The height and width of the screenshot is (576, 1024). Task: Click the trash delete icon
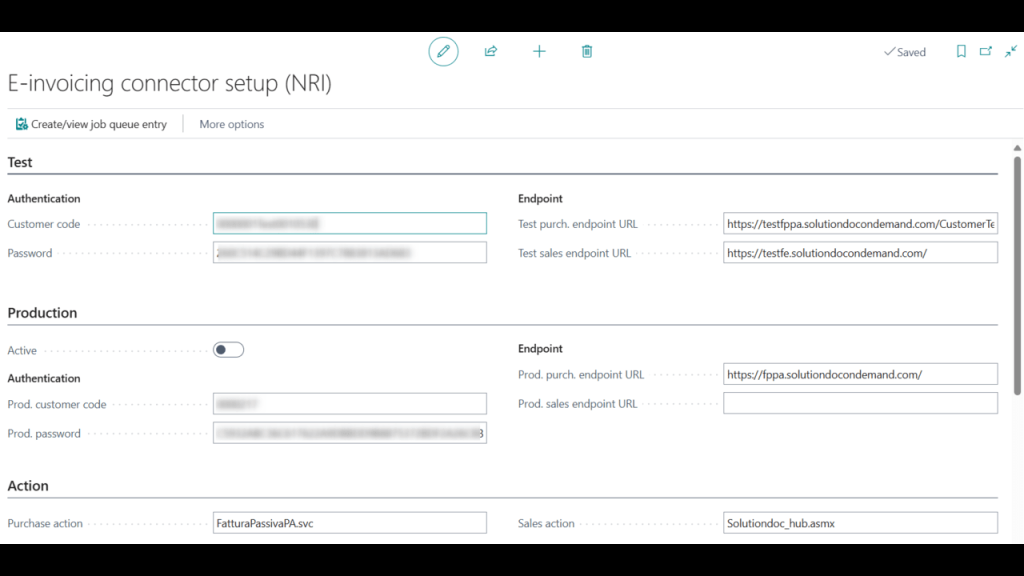pyautogui.click(x=587, y=51)
